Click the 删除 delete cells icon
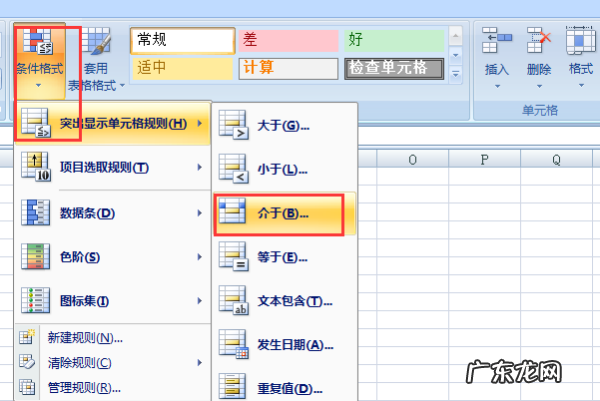 [539, 40]
